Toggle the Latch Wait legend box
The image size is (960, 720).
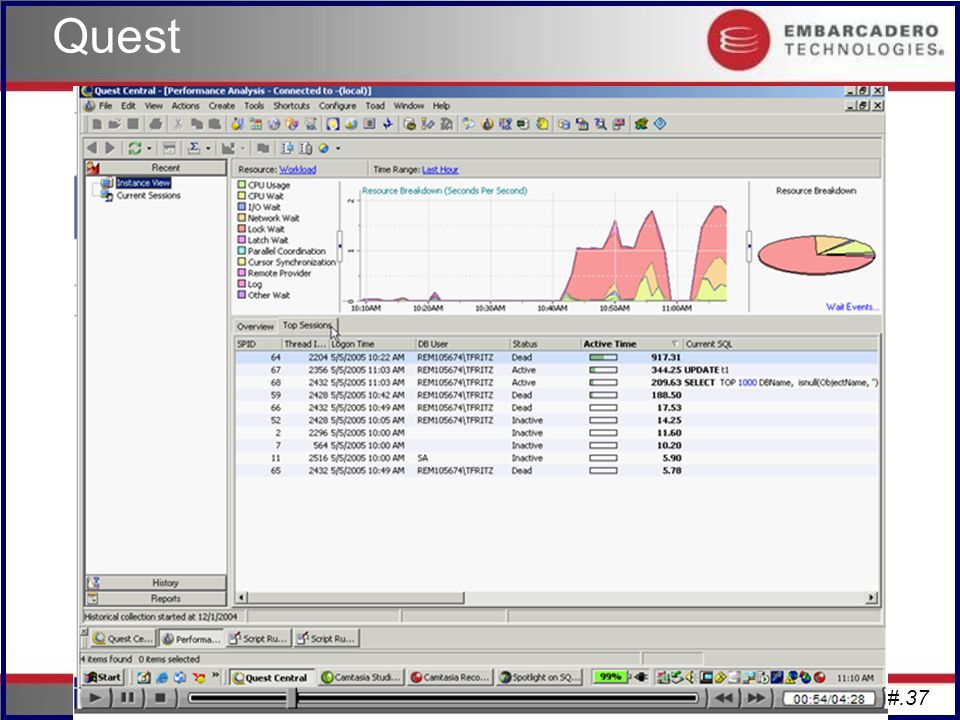[x=241, y=240]
